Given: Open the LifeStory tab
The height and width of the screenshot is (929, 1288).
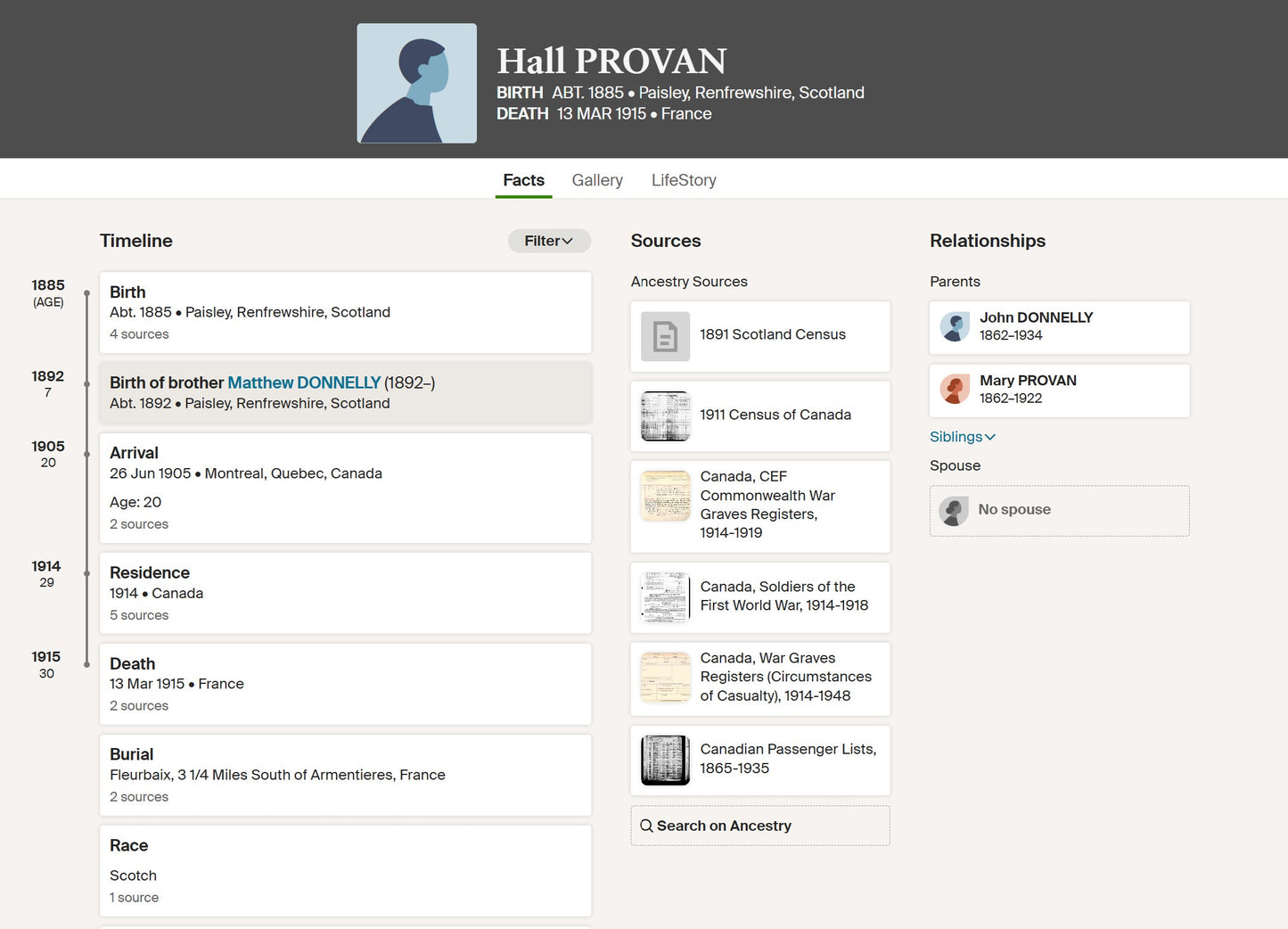Looking at the screenshot, I should click(684, 180).
